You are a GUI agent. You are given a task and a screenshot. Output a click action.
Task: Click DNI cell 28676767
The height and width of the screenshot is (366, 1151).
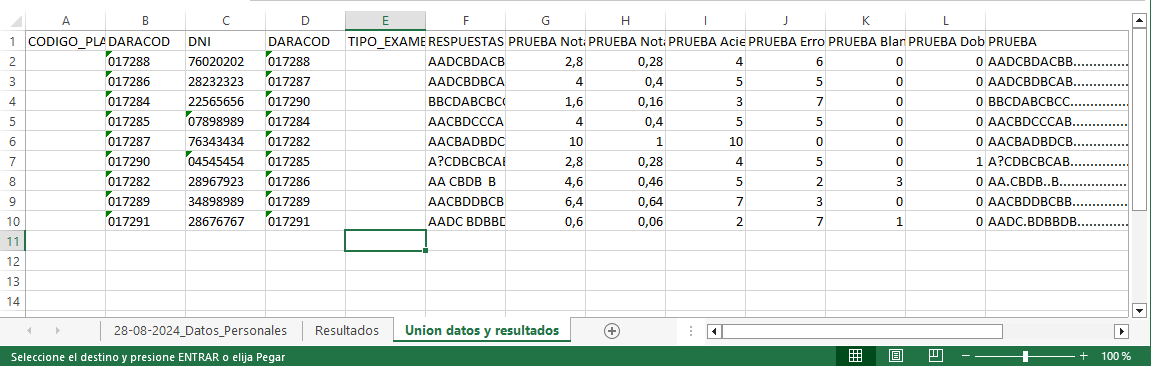pyautogui.click(x=225, y=221)
